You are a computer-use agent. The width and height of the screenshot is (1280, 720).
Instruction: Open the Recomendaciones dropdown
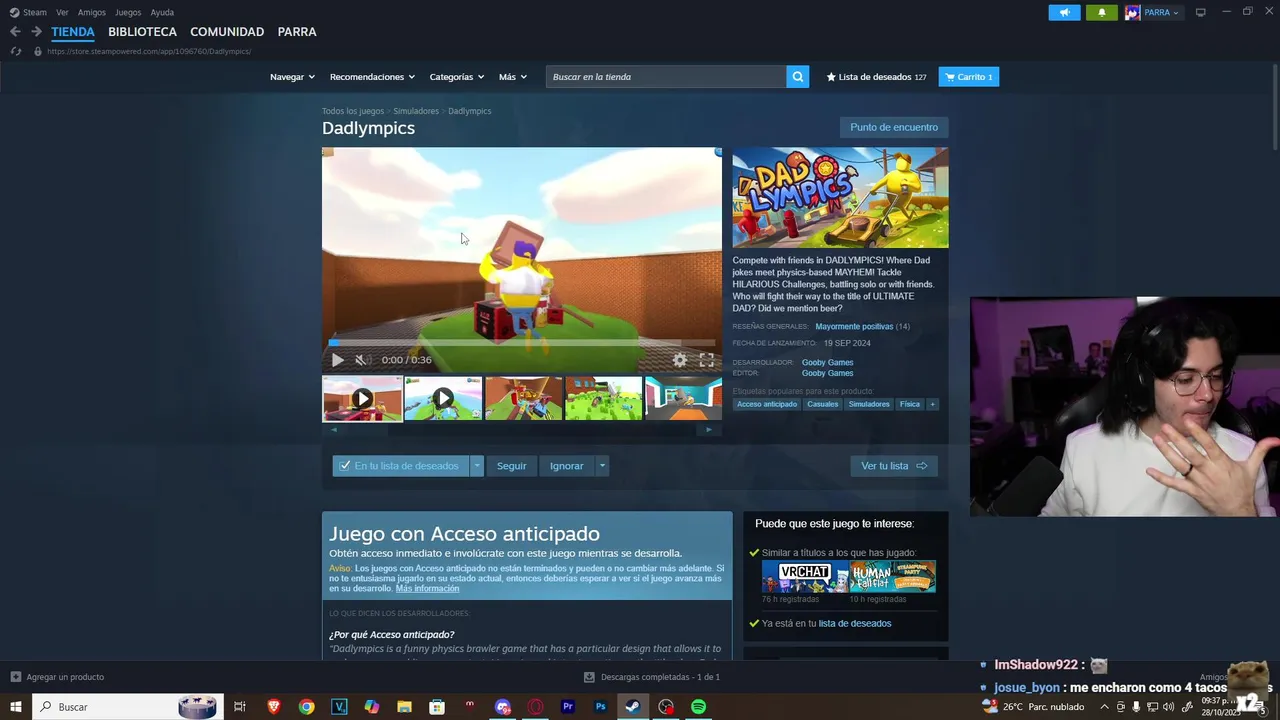372,77
